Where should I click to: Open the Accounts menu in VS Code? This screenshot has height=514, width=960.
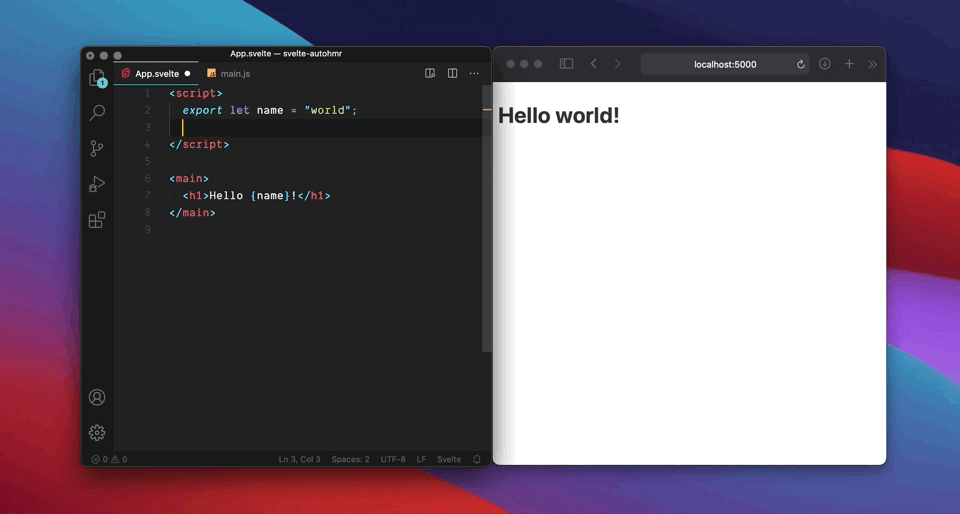[97, 397]
